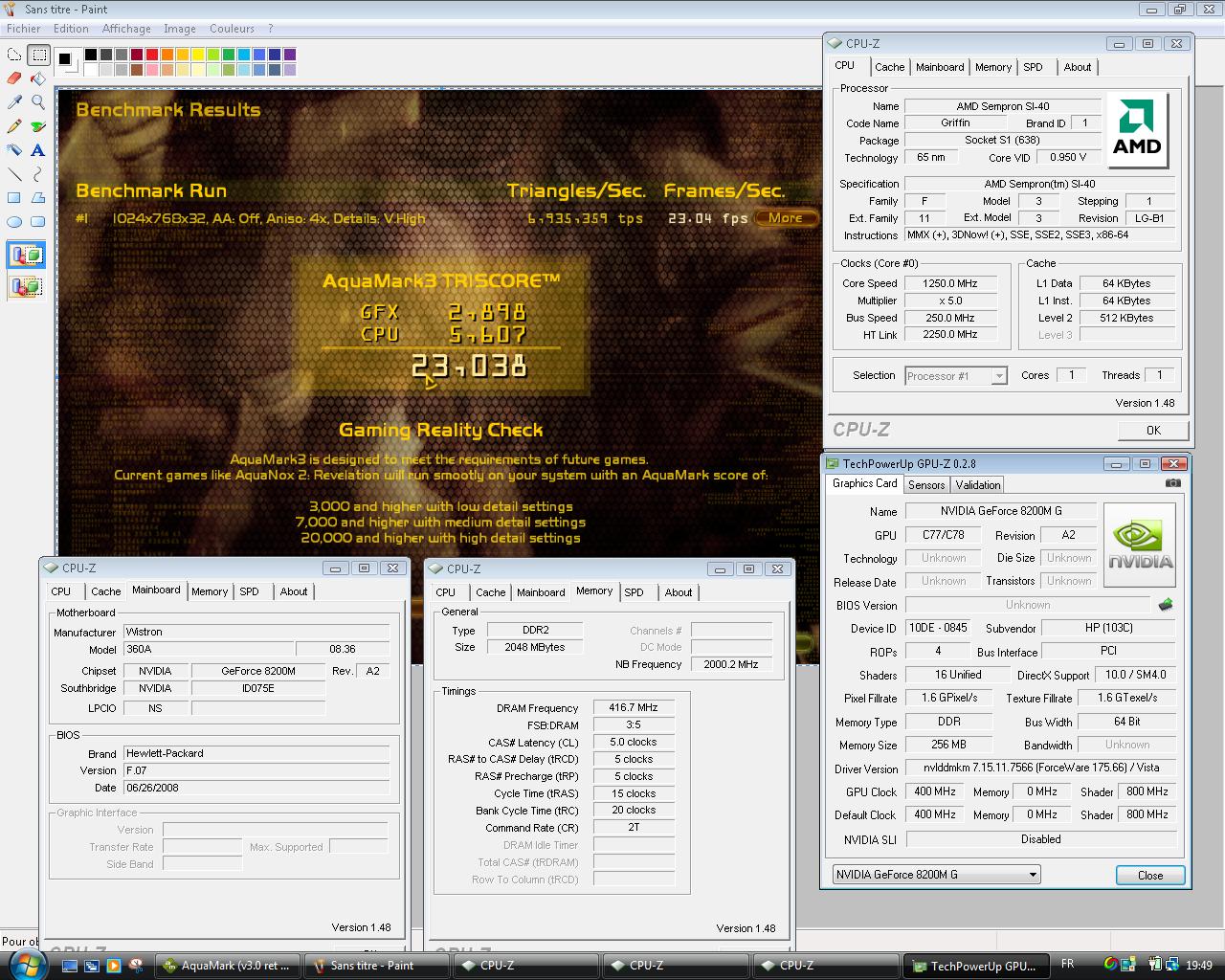Switch to Validation tab in GPU-Z
The width and height of the screenshot is (1225, 980).
pyautogui.click(x=978, y=485)
